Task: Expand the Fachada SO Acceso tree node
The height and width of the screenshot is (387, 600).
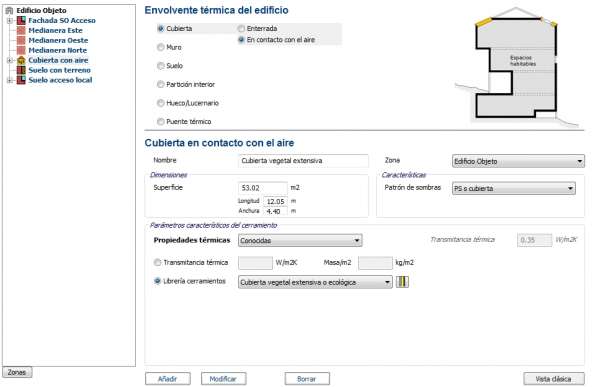Action: 10,21
